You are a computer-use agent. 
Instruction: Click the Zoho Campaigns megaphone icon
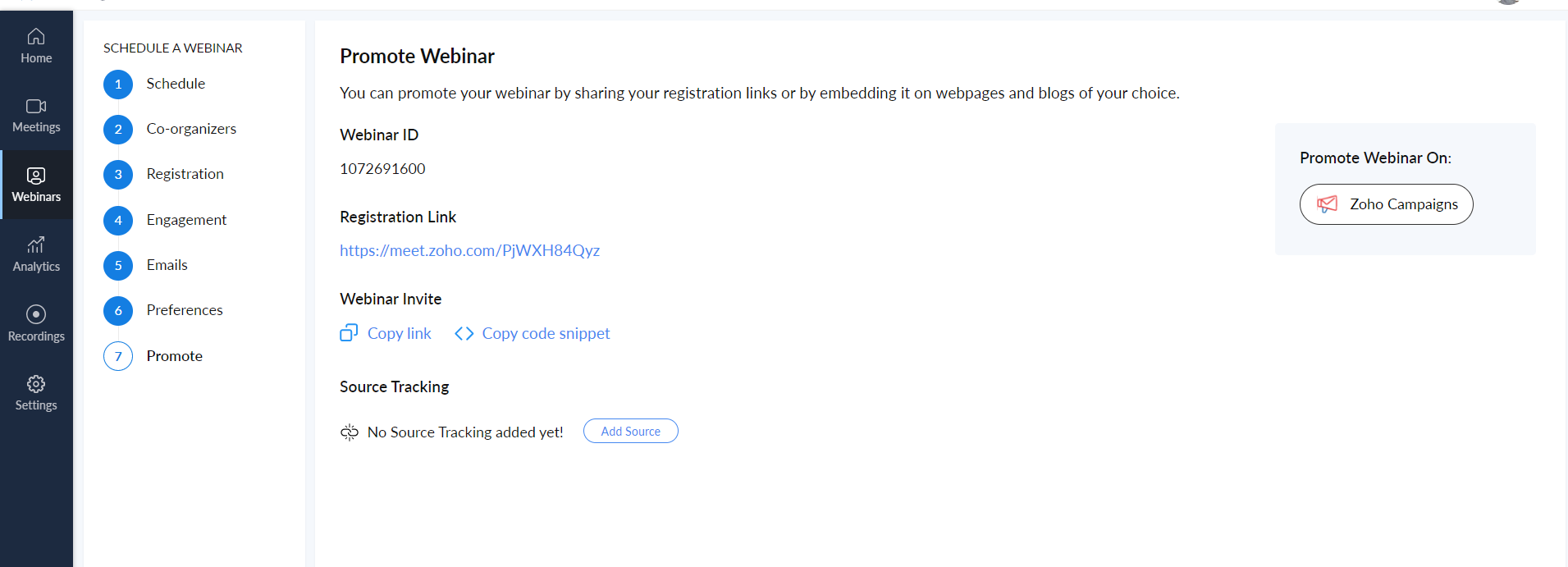1327,204
